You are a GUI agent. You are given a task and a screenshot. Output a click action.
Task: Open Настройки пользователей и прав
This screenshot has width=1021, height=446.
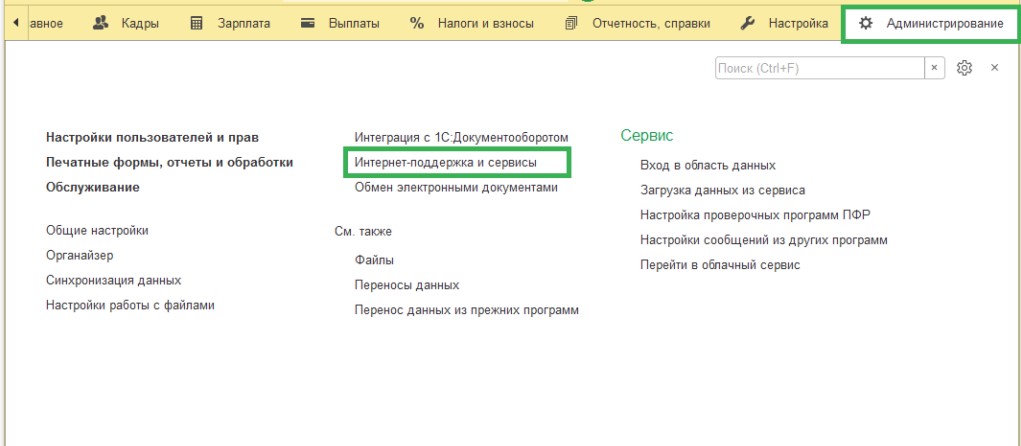(x=159, y=137)
